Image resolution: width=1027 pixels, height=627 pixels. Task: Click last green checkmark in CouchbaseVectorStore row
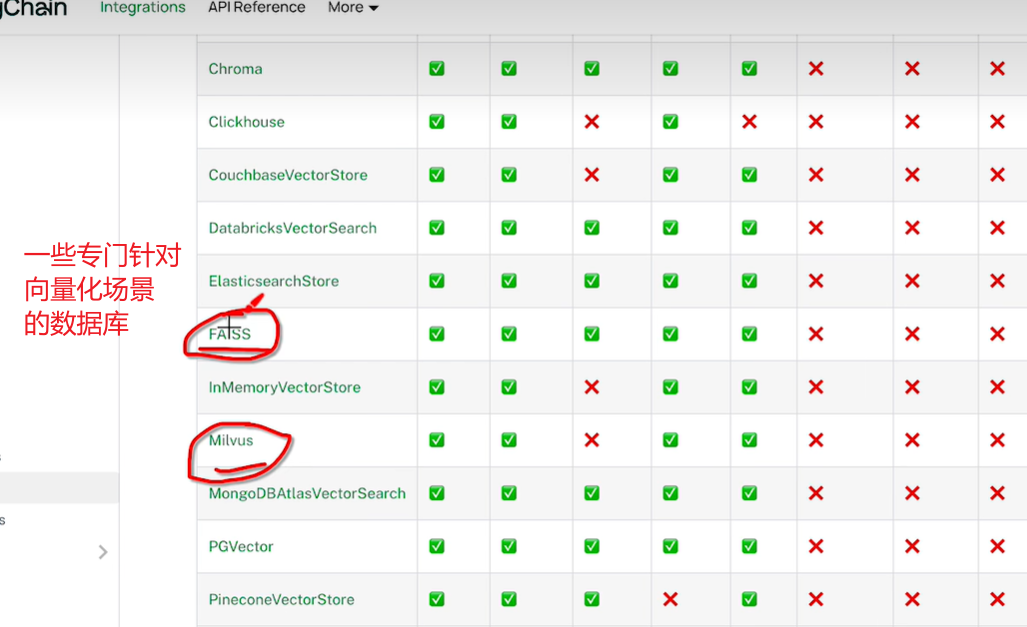tap(749, 175)
